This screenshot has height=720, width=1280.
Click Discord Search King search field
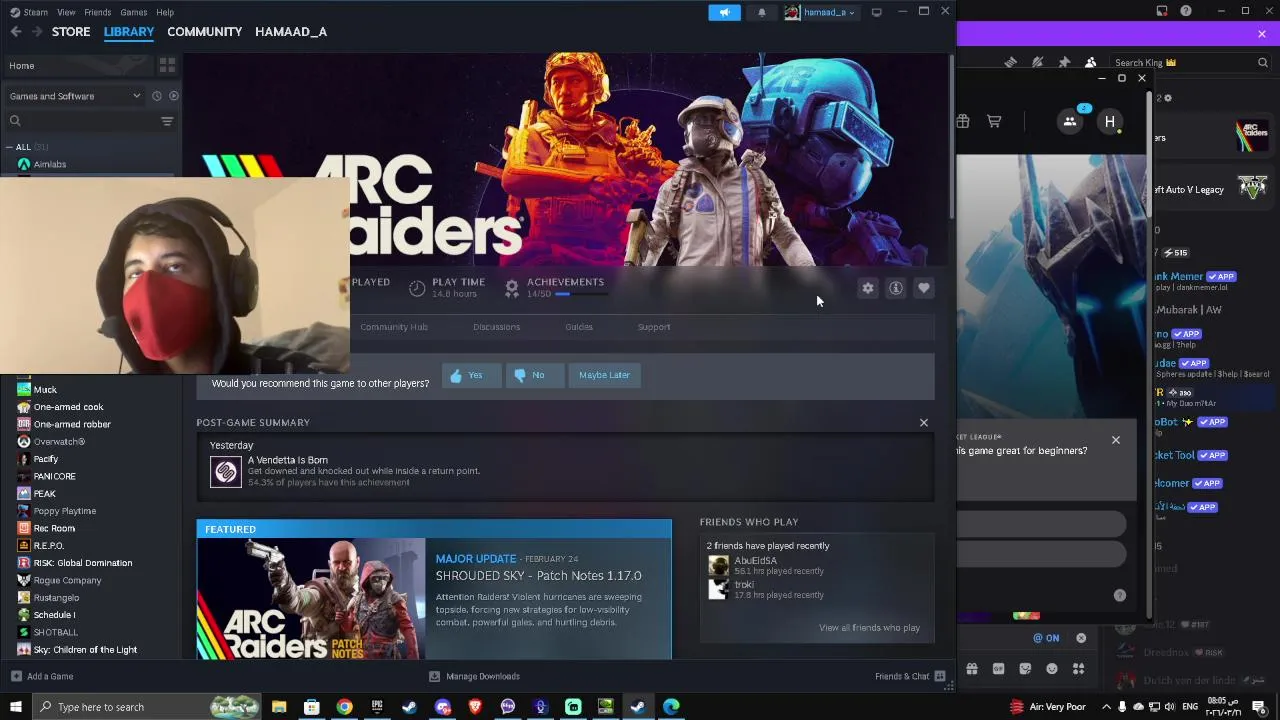[1190, 62]
